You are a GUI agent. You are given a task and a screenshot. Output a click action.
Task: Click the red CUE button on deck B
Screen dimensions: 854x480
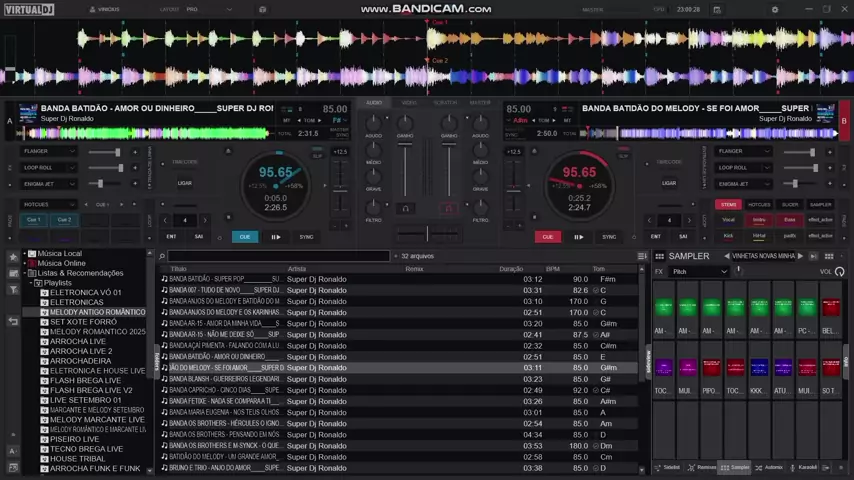tap(547, 237)
